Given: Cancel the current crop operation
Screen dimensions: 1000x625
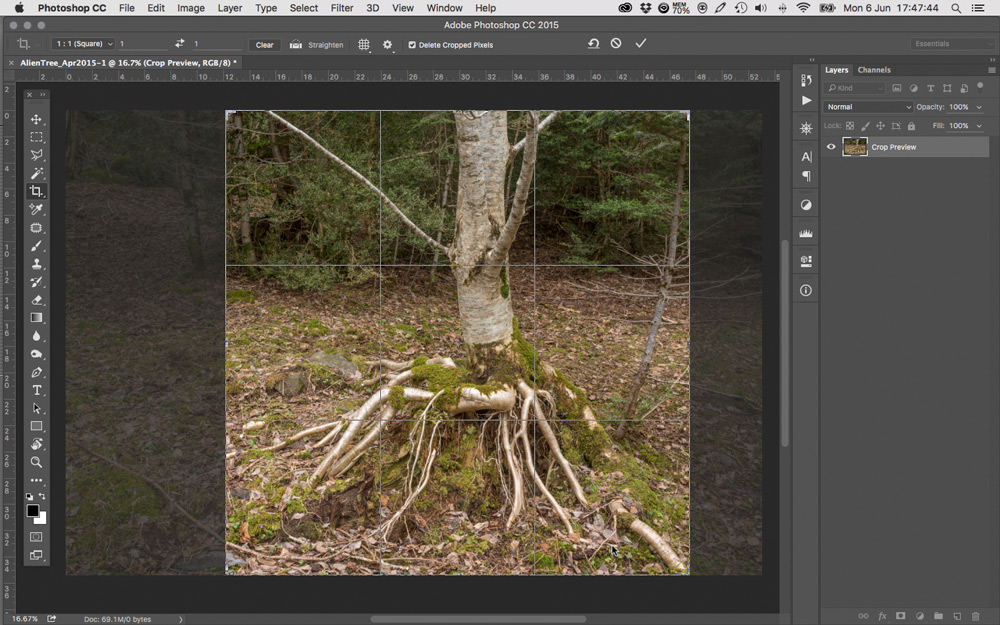Looking at the screenshot, I should (616, 44).
